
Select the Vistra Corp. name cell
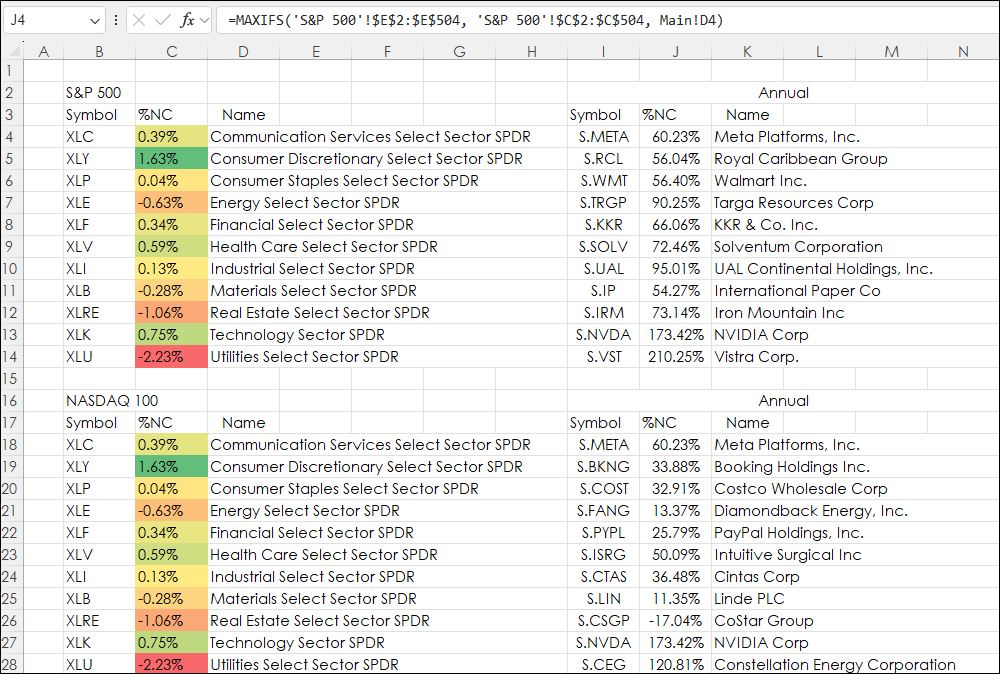pos(757,357)
